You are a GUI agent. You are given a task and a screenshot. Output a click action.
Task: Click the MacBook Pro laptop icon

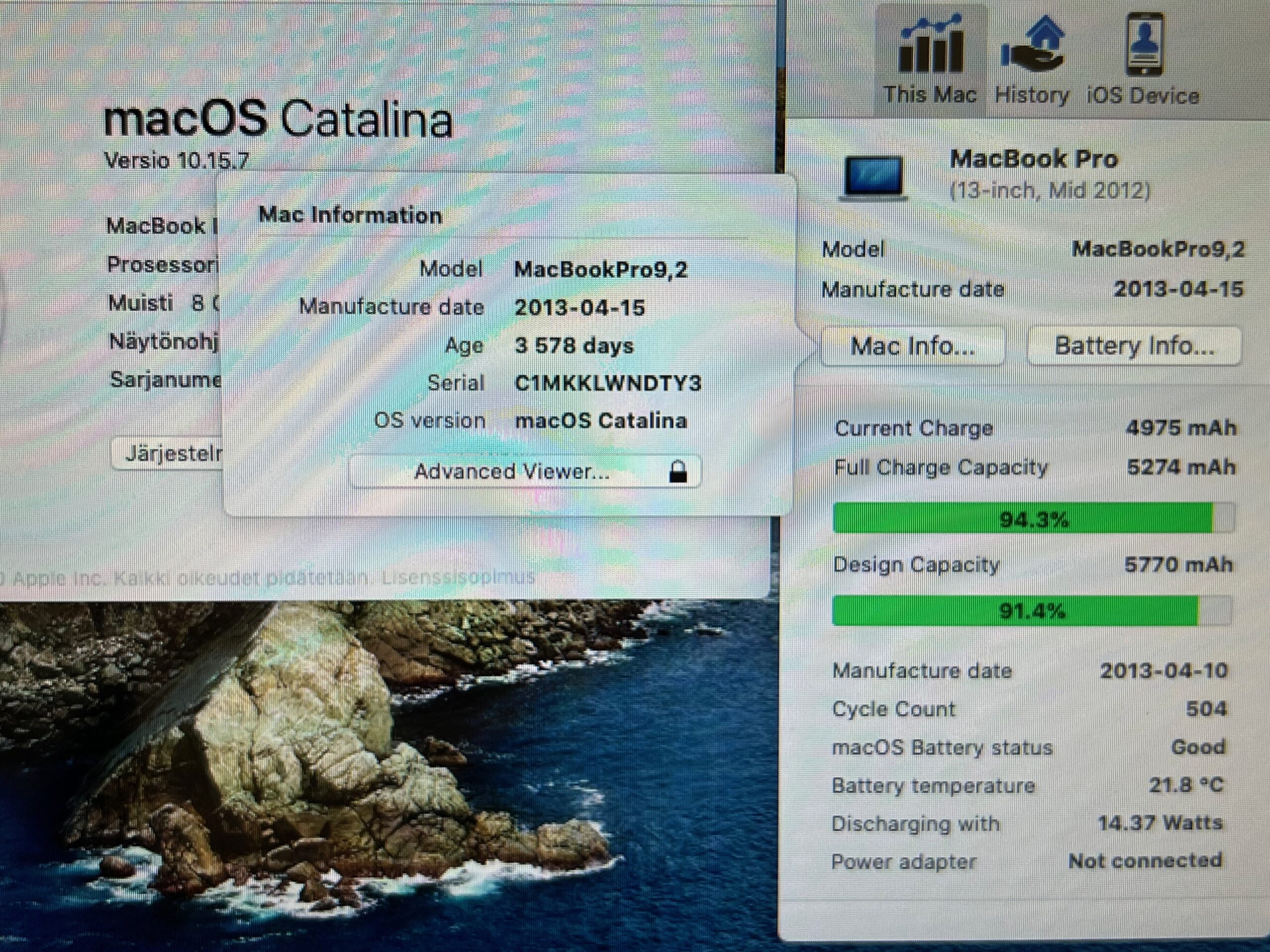tap(873, 178)
